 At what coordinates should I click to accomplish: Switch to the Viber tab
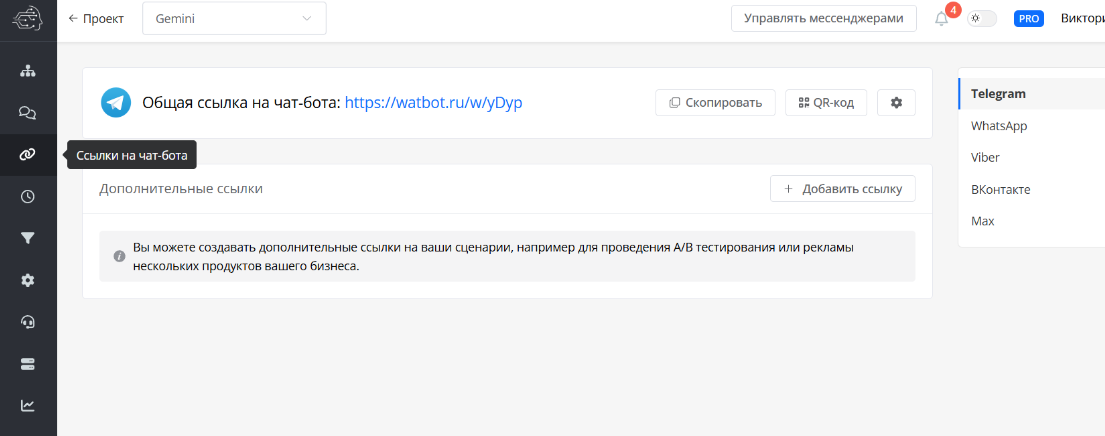985,158
